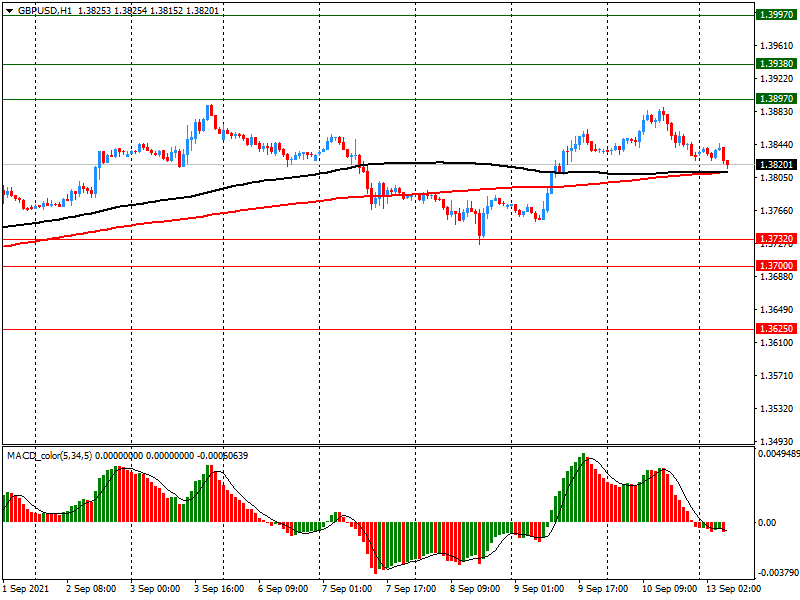Click the GBPUSD,H1 chart title text

click(45, 10)
